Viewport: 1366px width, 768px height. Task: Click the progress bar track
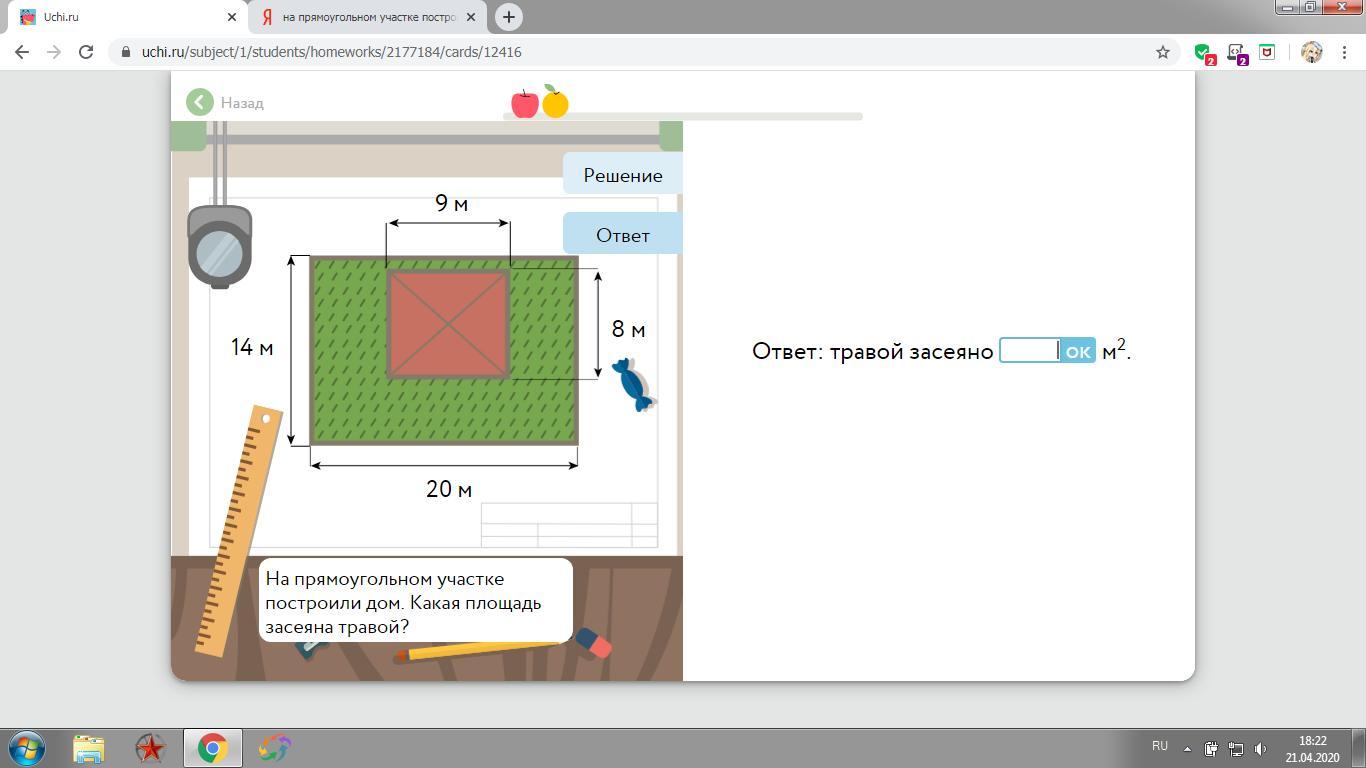(682, 116)
